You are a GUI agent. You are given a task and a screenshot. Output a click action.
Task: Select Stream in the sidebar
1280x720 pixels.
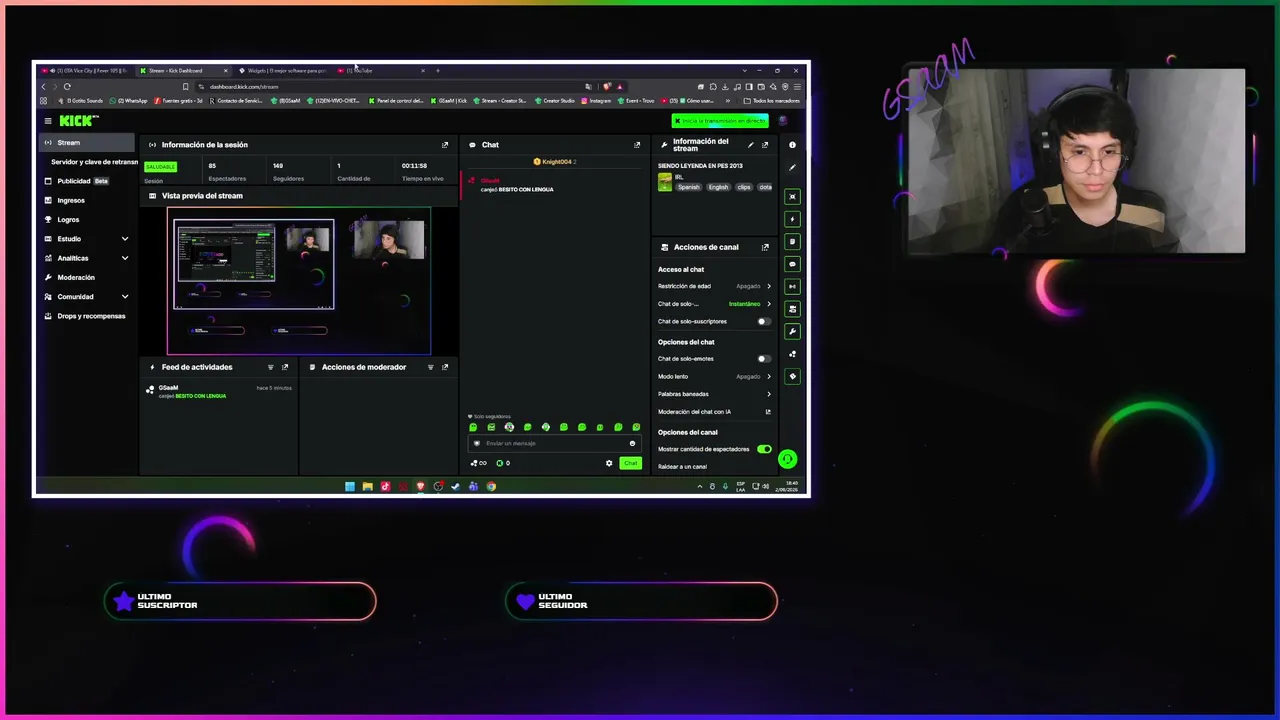click(x=88, y=143)
